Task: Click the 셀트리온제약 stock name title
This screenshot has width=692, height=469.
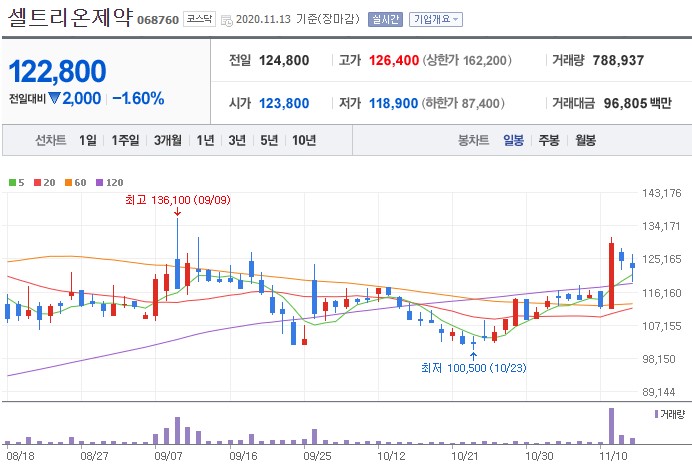Action: coord(70,17)
